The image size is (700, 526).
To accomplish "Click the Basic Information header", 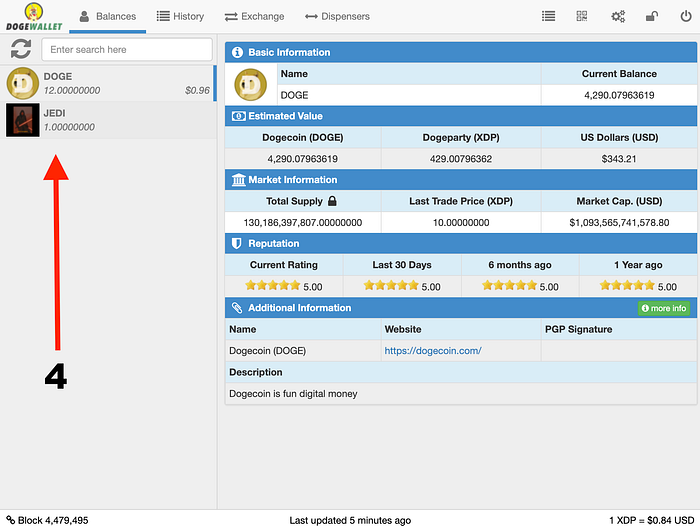I will 461,52.
